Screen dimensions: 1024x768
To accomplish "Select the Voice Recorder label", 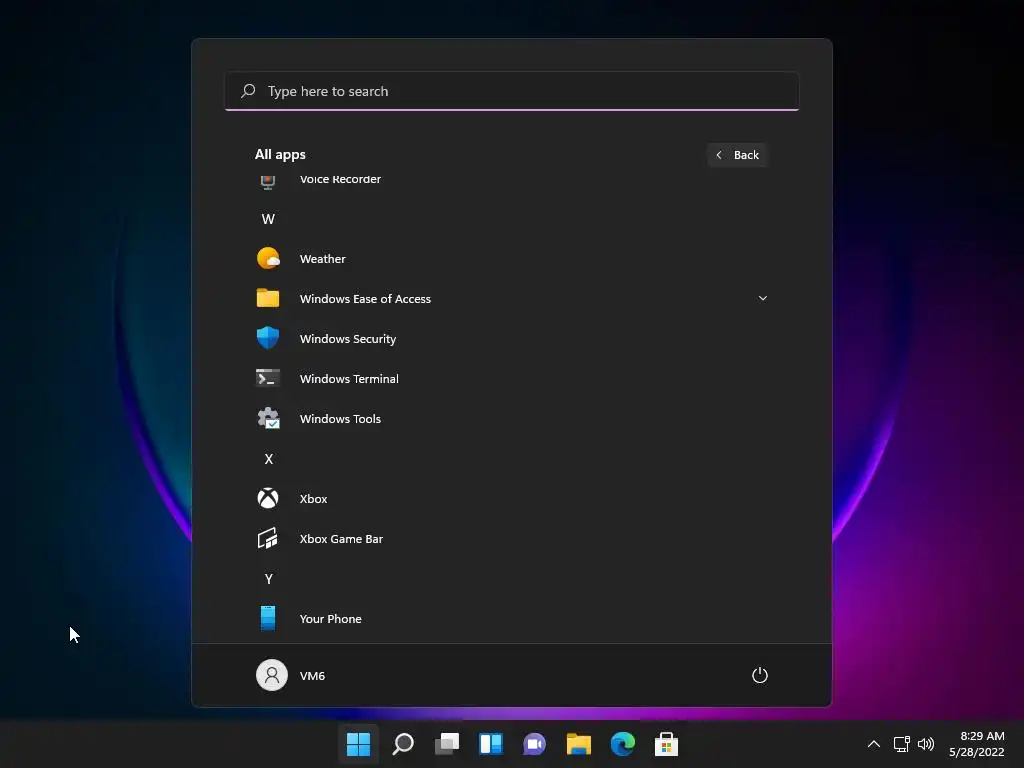I will [340, 180].
